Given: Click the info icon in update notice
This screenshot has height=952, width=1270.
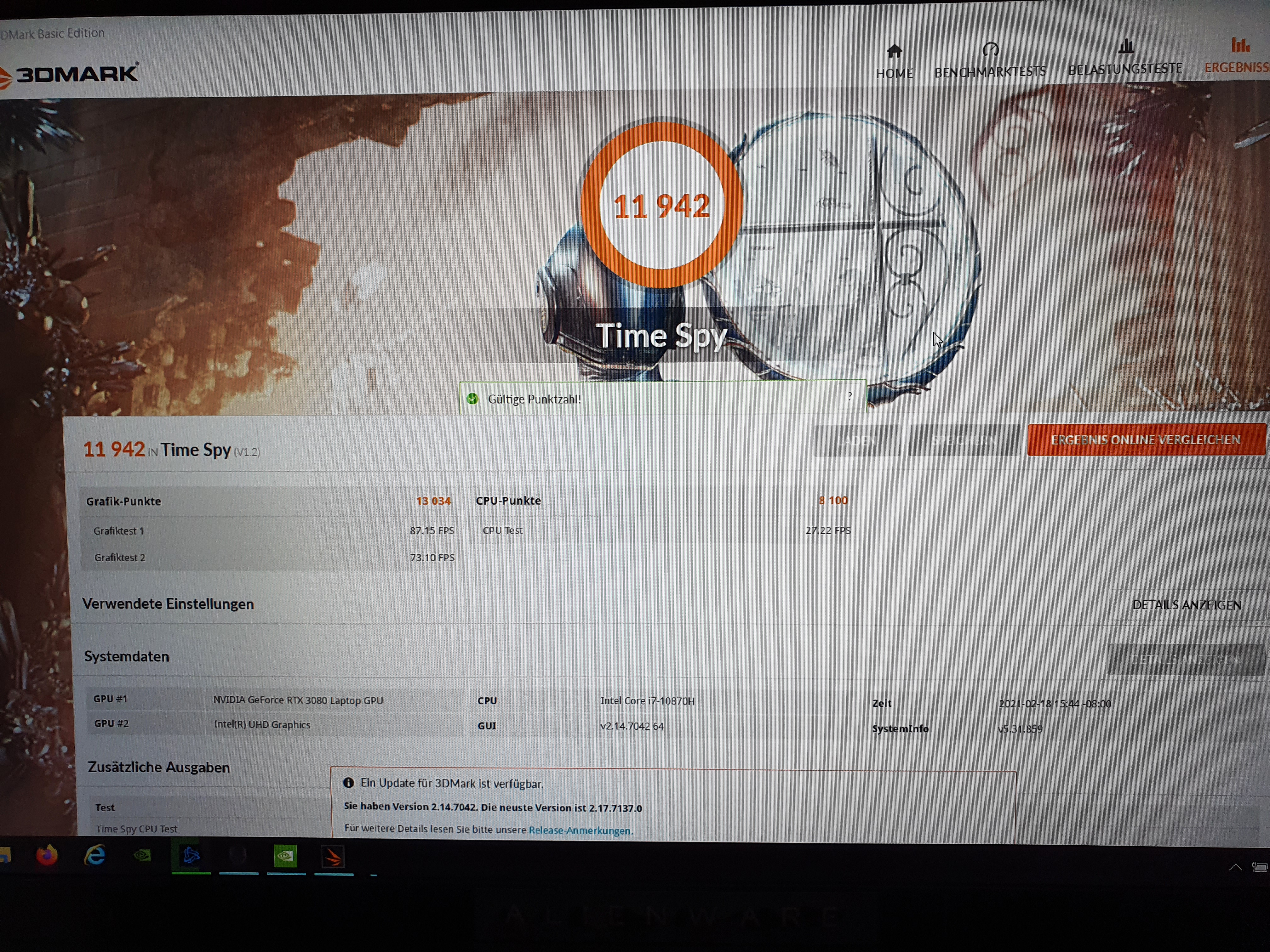Looking at the screenshot, I should (x=348, y=783).
